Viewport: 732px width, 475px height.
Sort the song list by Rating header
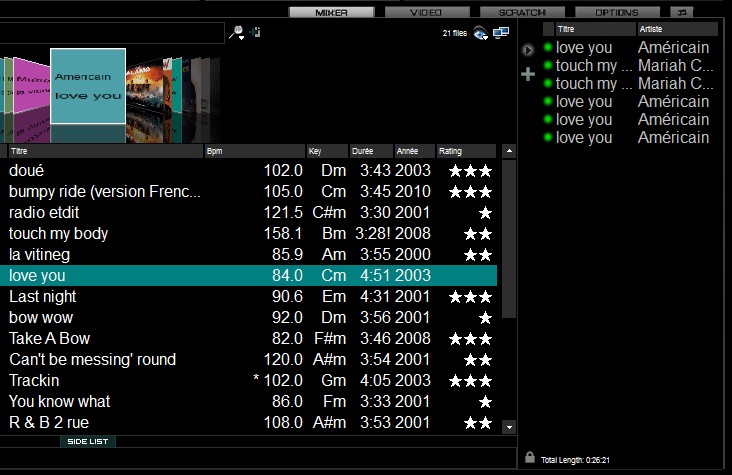pos(466,151)
